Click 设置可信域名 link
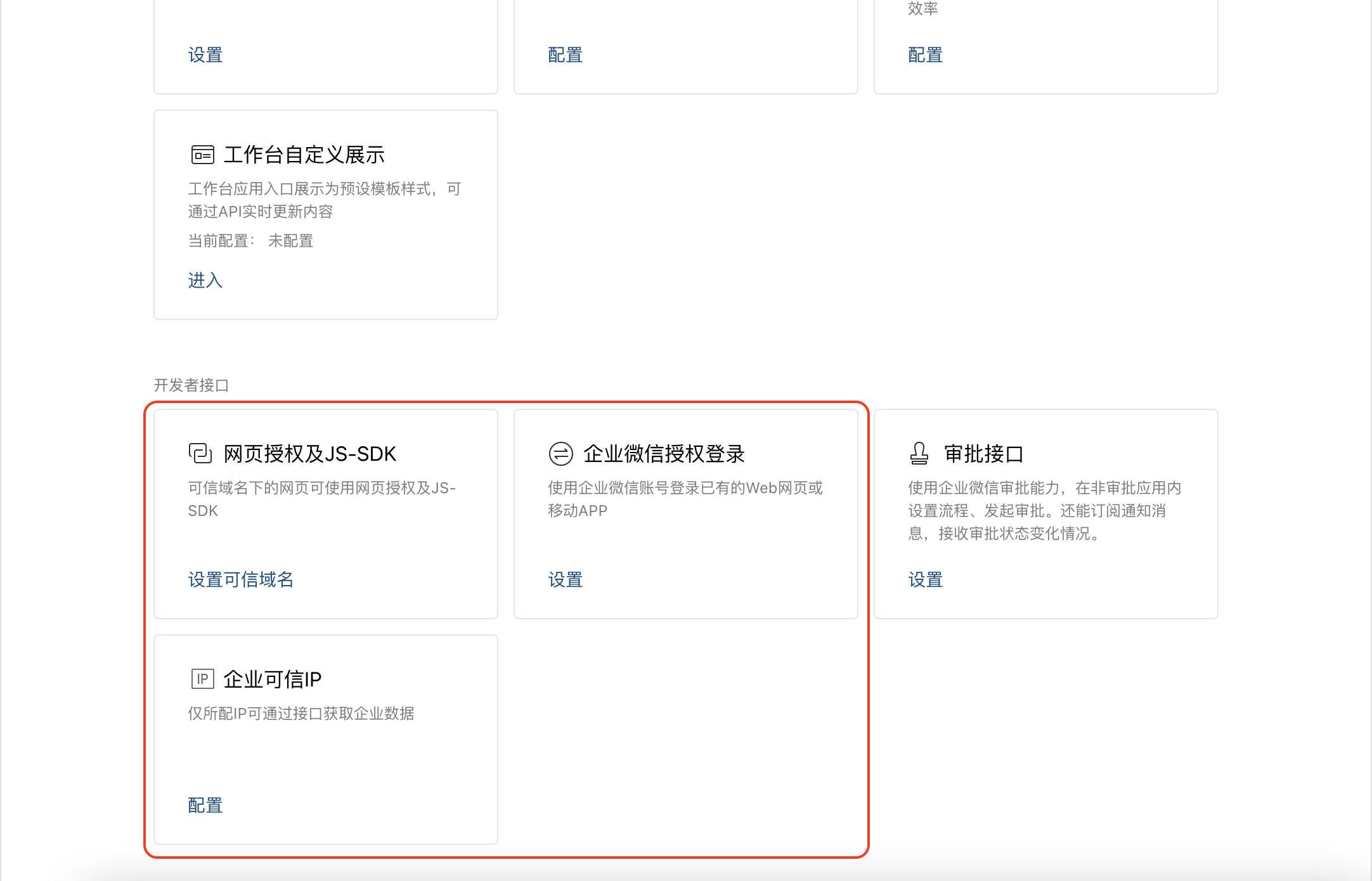 [241, 579]
